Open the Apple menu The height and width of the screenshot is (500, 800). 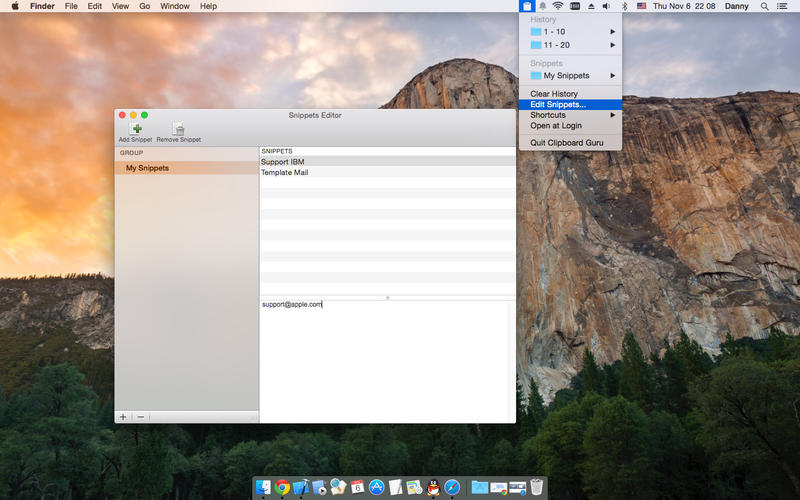[15, 6]
